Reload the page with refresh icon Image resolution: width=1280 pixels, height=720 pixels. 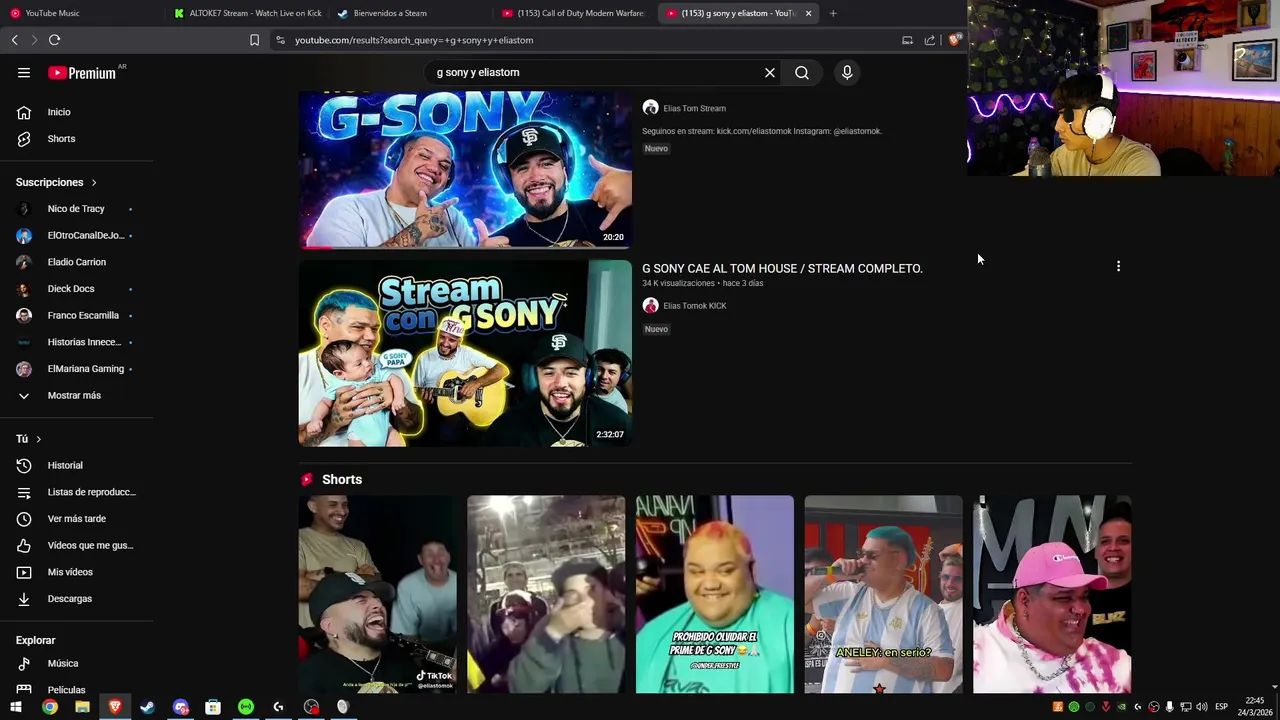click(54, 40)
